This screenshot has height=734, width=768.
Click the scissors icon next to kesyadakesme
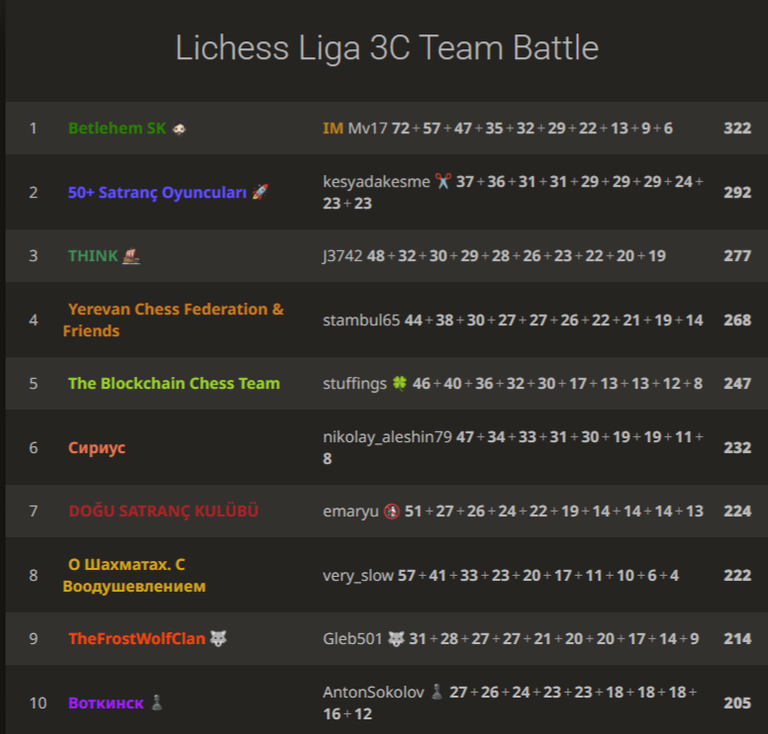[x=443, y=181]
